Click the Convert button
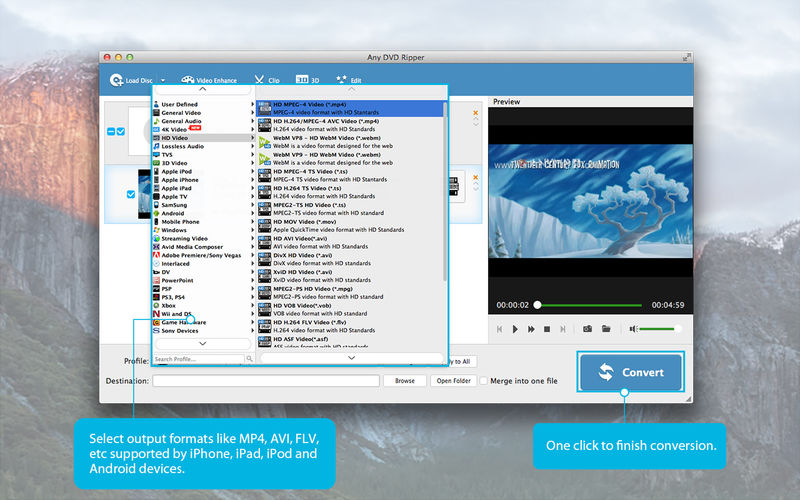Screen dimensions: 800x500 coord(631,372)
